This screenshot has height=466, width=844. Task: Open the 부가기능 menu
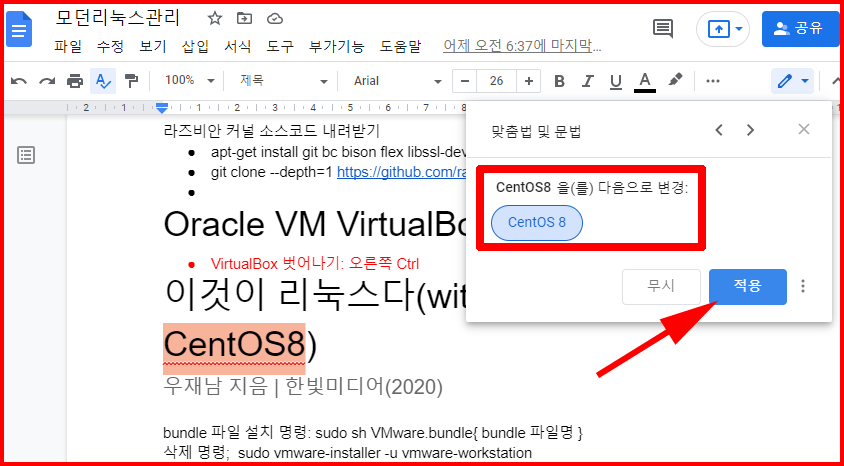(336, 46)
